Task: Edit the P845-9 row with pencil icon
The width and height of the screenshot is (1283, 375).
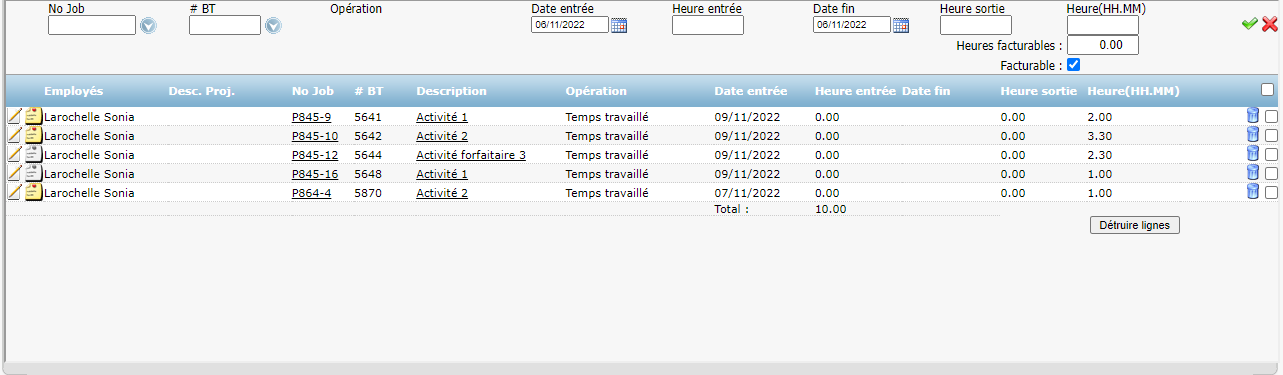Action: 14,116
